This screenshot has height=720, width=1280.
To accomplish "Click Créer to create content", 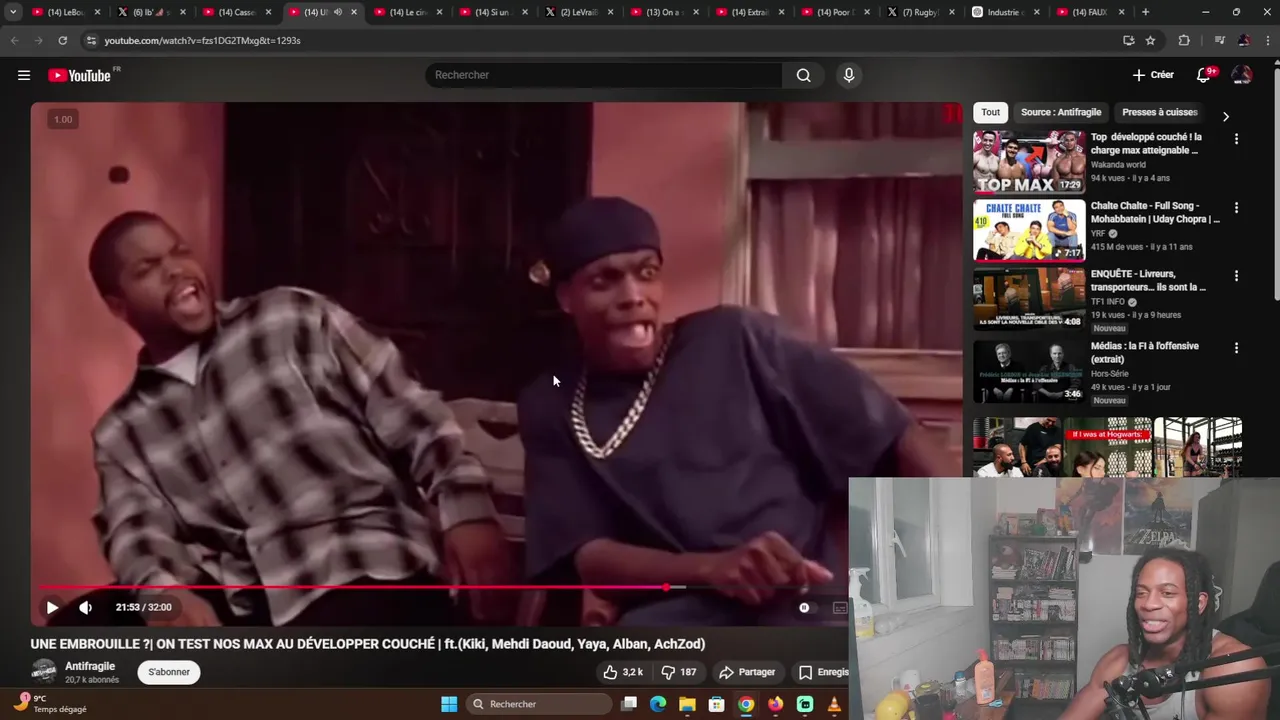I will click(x=1153, y=75).
